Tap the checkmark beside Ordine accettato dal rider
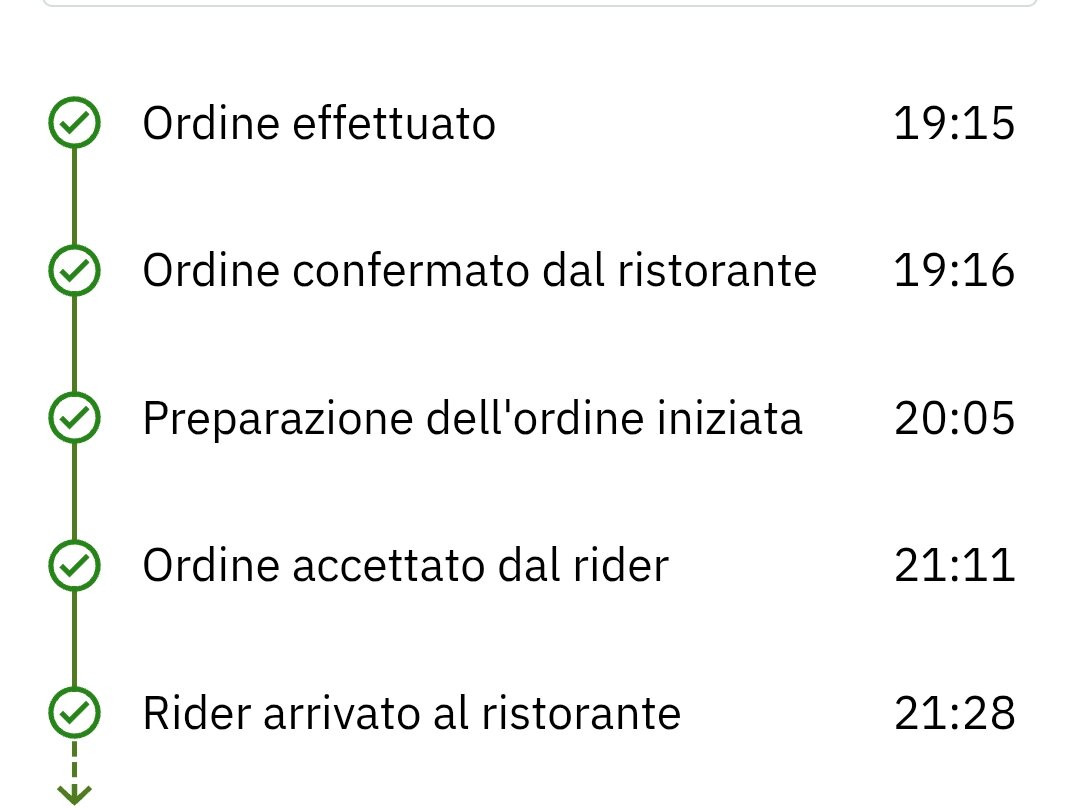1080x808 pixels. (x=74, y=565)
